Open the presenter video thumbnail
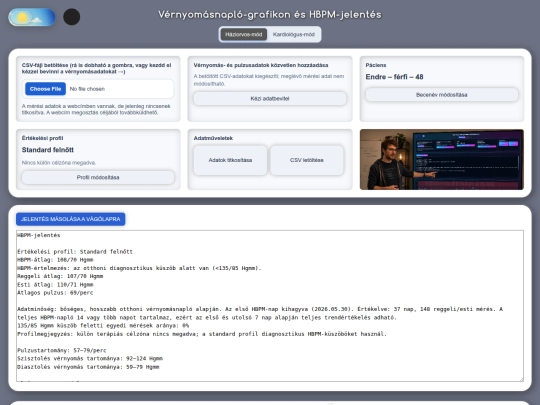 coord(442,159)
